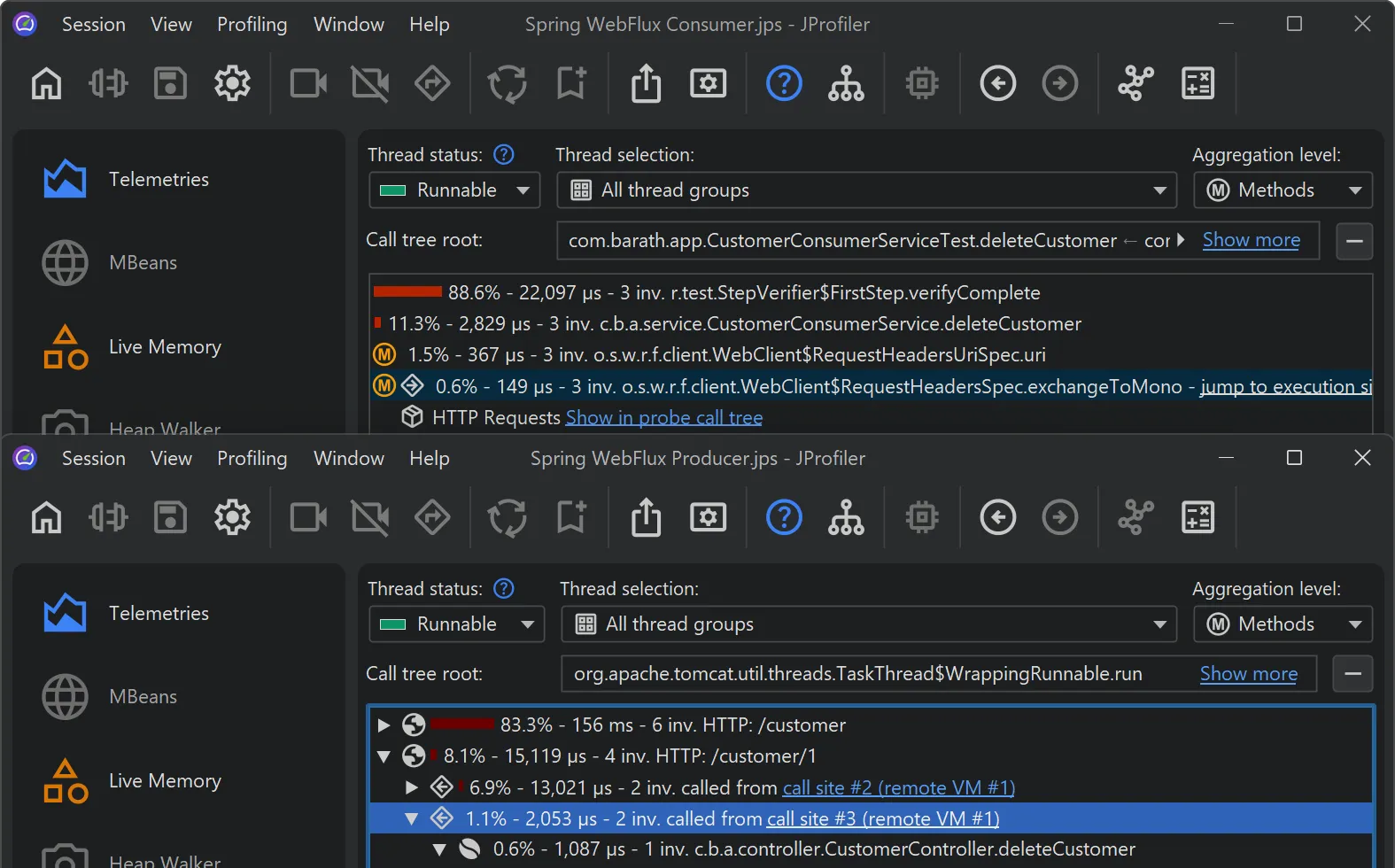Open Profiling menu in Producer window
The height and width of the screenshot is (868, 1395).
coord(252,458)
